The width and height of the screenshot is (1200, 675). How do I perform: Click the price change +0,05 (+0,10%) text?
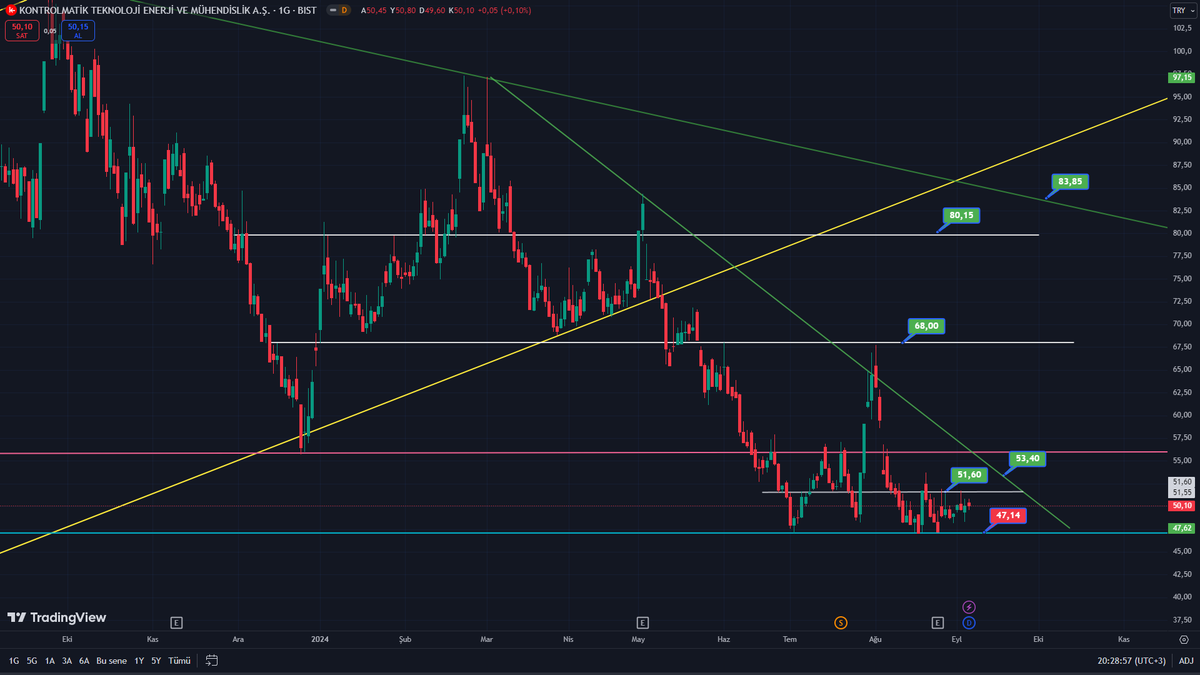pyautogui.click(x=505, y=10)
